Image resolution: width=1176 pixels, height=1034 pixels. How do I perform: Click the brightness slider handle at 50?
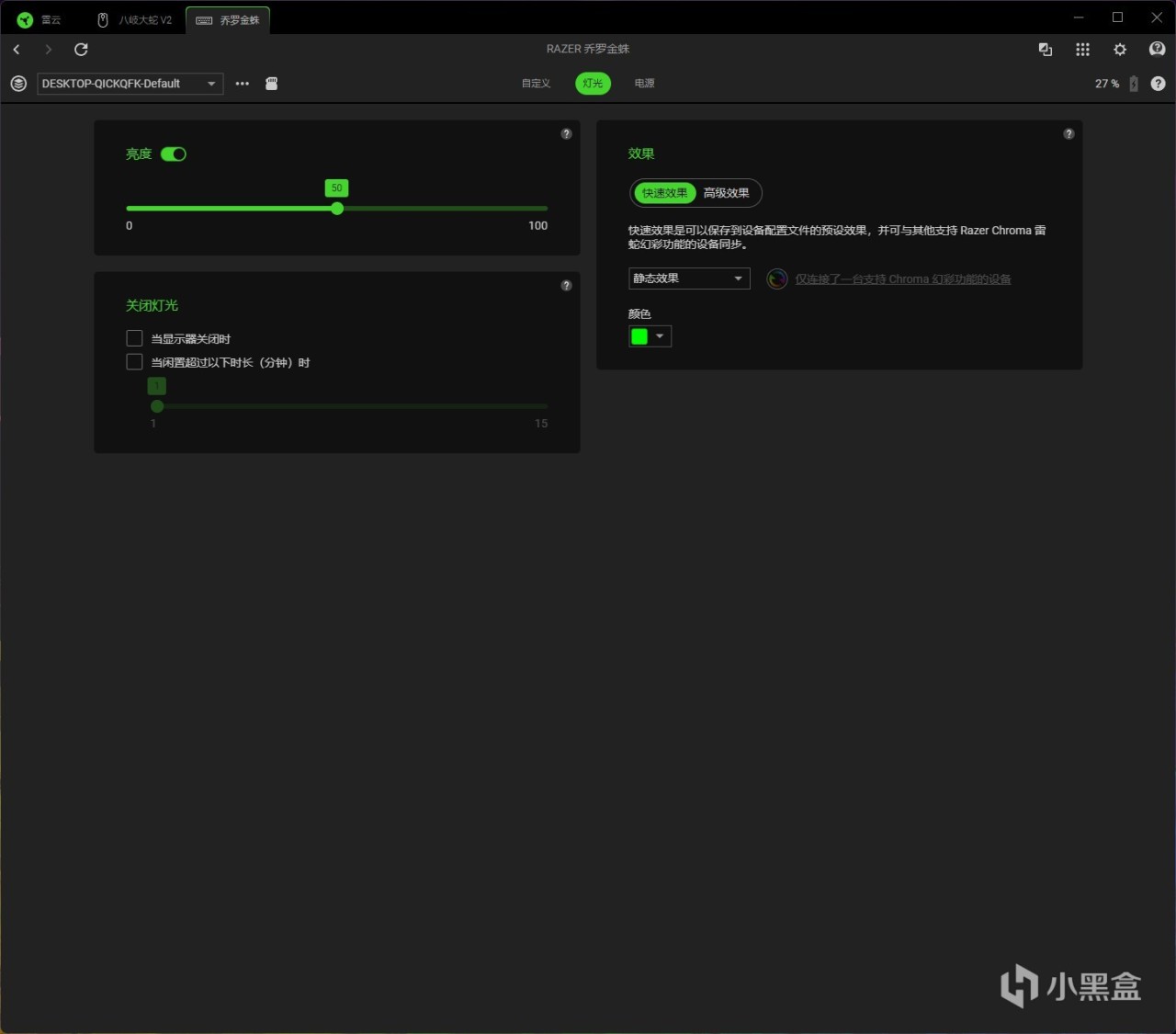pyautogui.click(x=337, y=209)
